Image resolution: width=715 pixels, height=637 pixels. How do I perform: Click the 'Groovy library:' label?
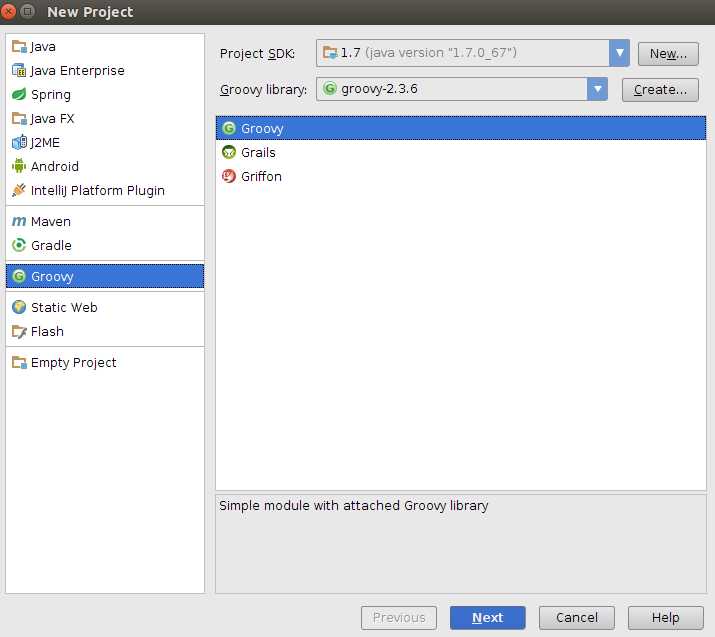[263, 89]
